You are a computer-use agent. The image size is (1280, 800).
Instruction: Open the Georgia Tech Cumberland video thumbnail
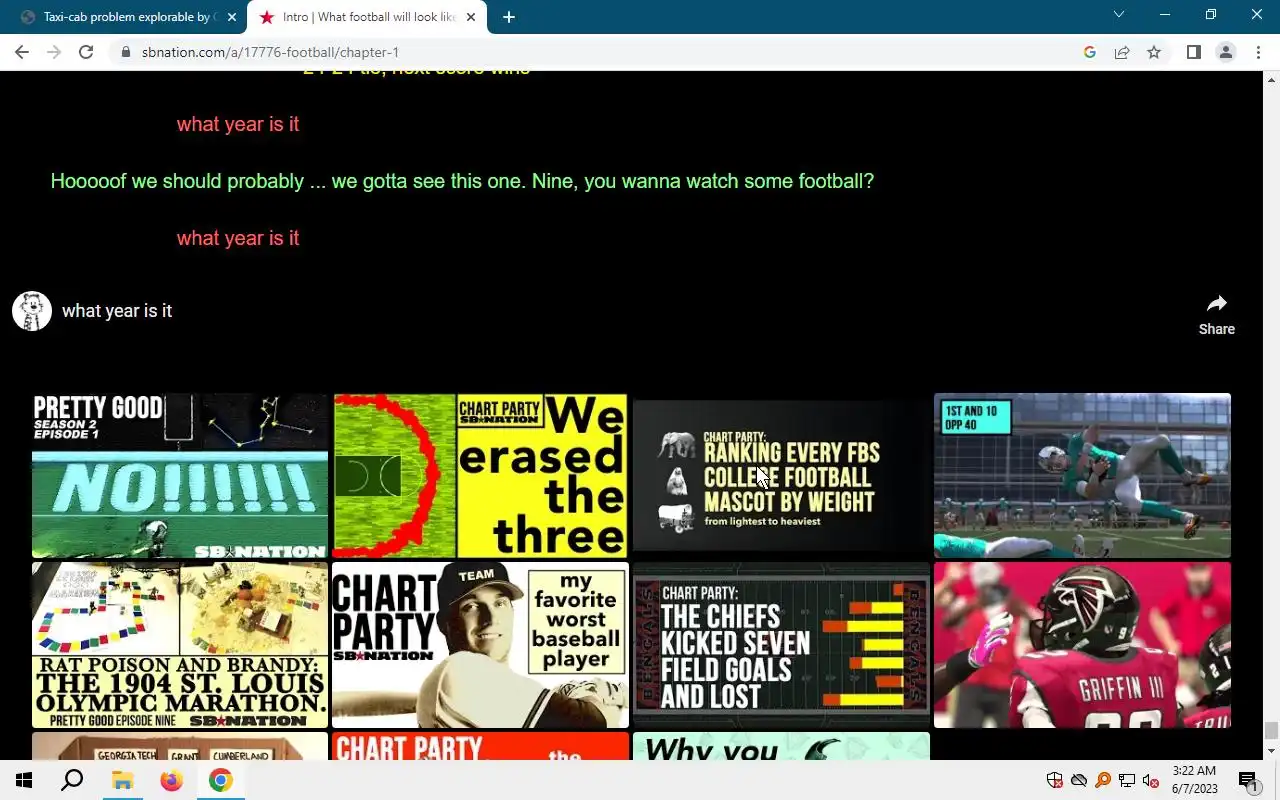pyautogui.click(x=180, y=746)
